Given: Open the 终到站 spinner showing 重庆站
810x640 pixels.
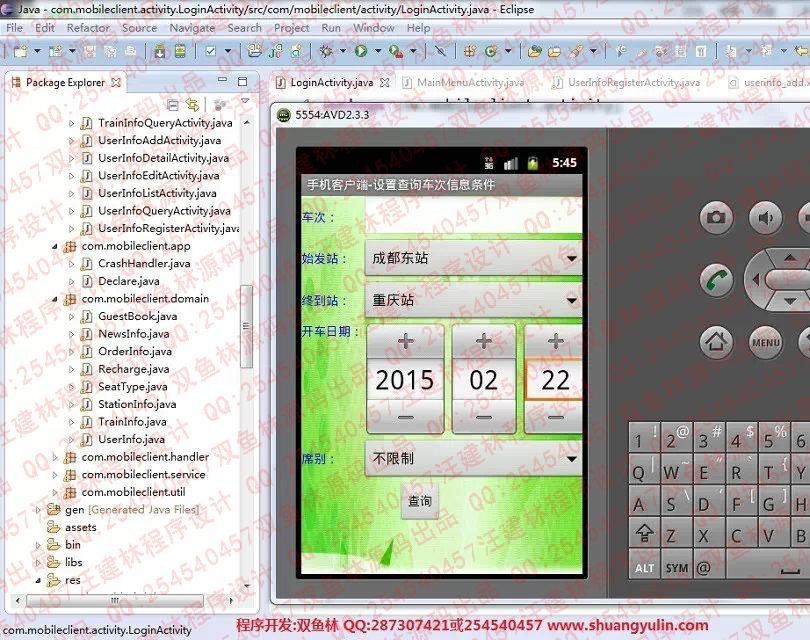Looking at the screenshot, I should tap(473, 300).
